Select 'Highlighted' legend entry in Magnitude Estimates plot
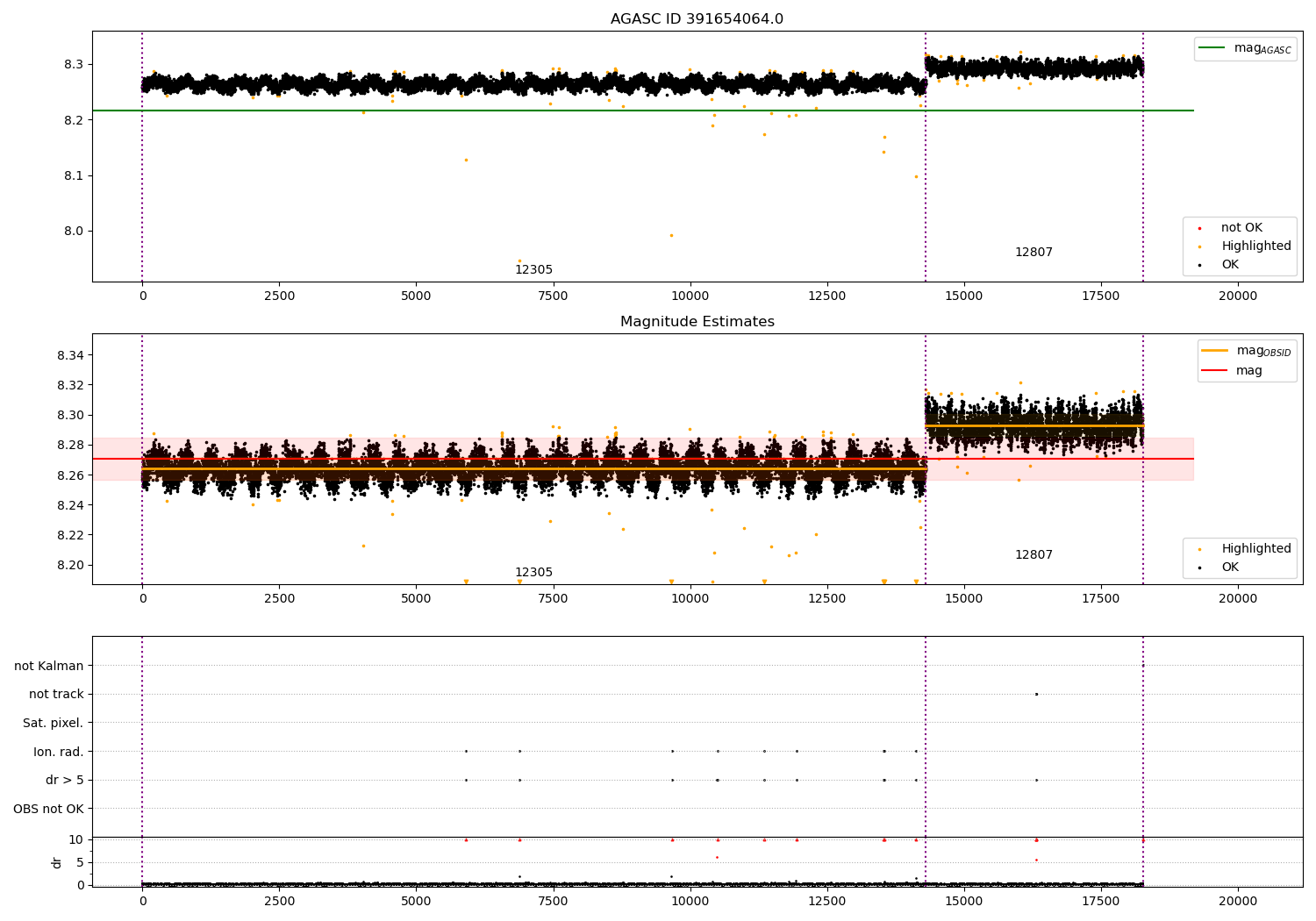Screen dimensions: 1316x921 point(1245,549)
